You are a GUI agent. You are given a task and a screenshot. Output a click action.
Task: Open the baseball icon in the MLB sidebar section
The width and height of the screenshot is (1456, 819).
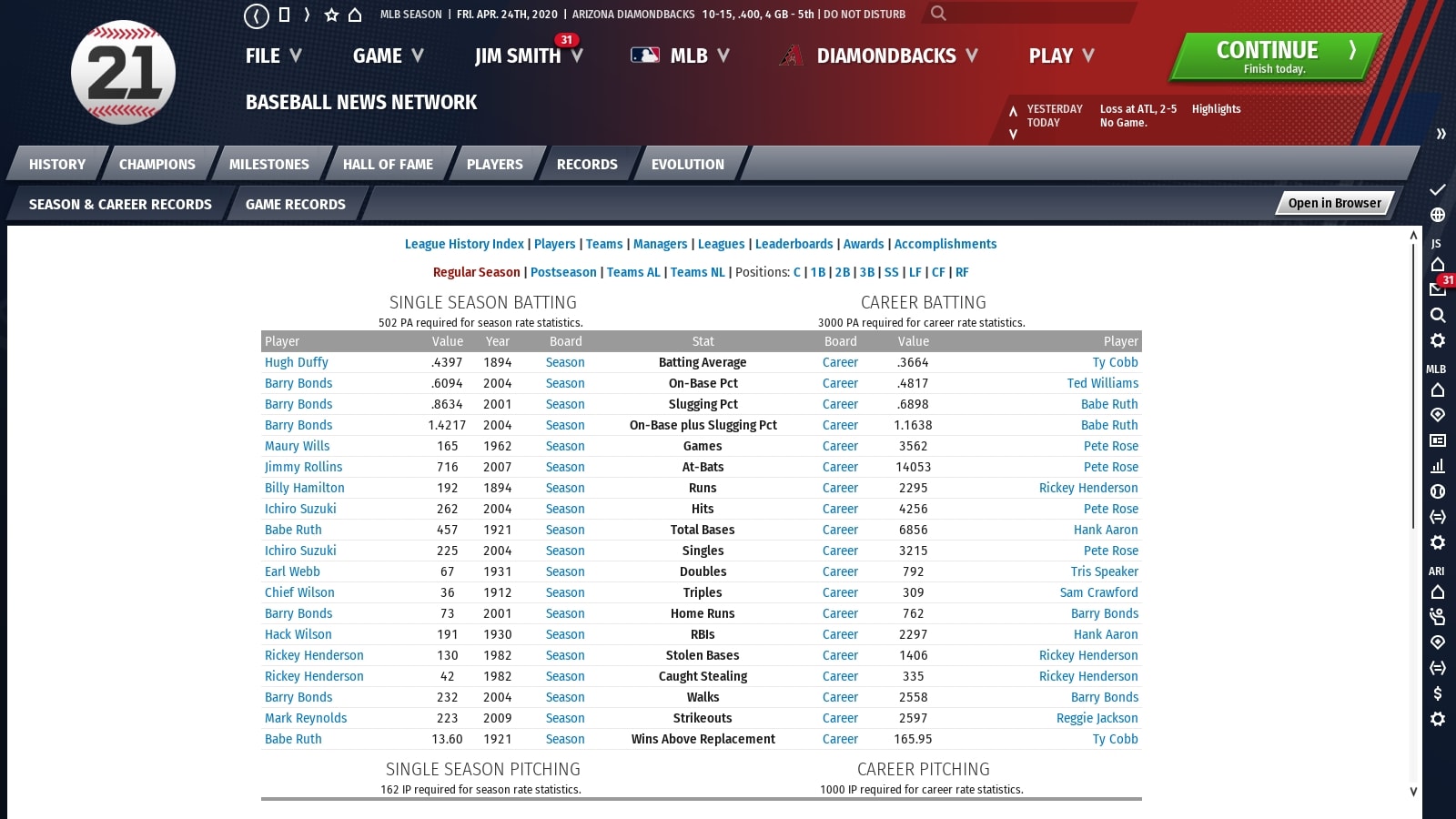pyautogui.click(x=1438, y=491)
